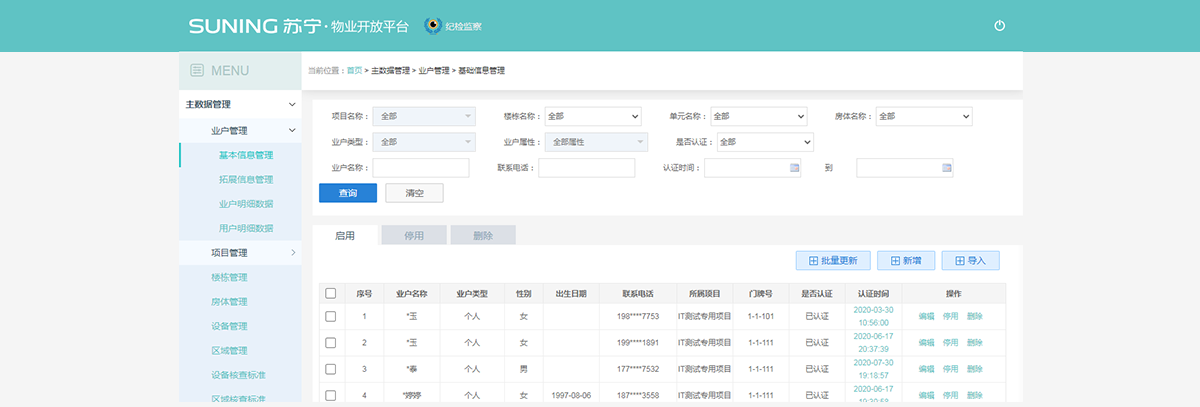The image size is (1200, 407).
Task: Click birth date 1997-08-06
Action: pyautogui.click(x=571, y=395)
